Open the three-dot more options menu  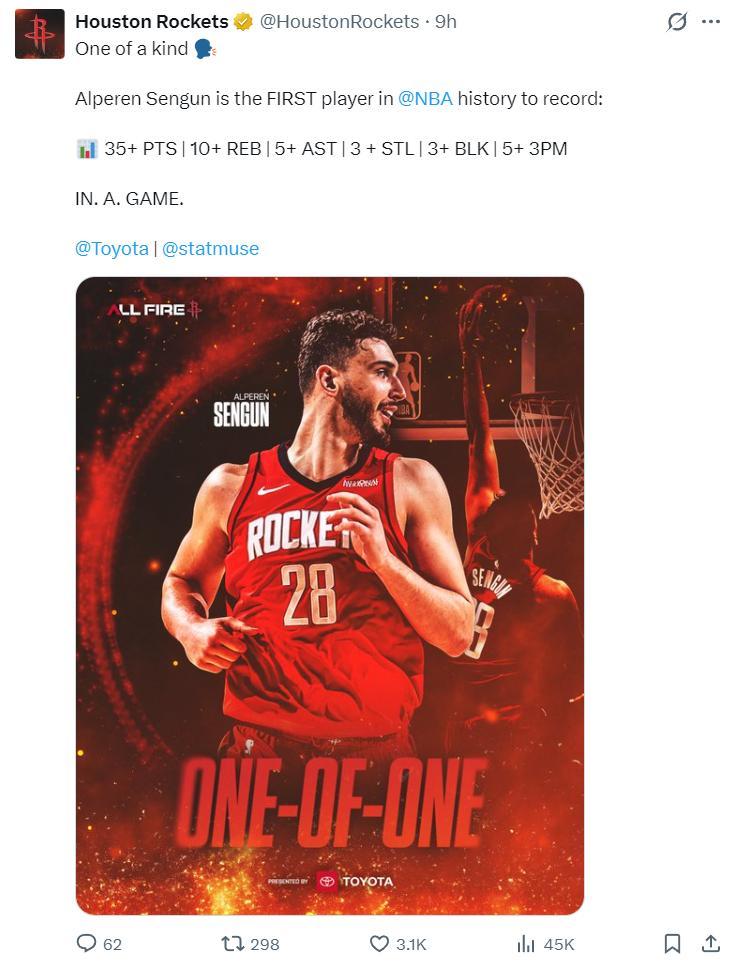point(711,22)
